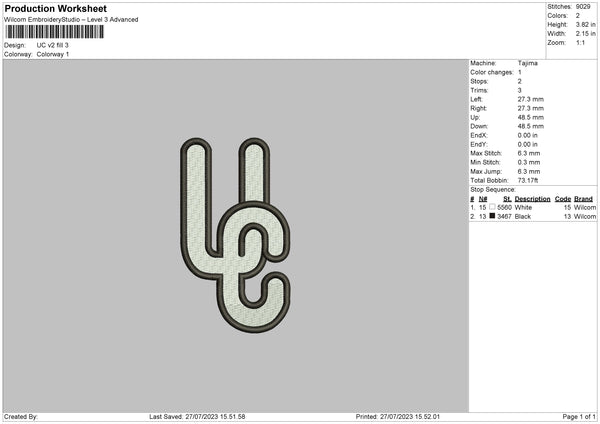600x424 pixels.
Task: Click the 'Code' column header
Action: pyautogui.click(x=563, y=199)
